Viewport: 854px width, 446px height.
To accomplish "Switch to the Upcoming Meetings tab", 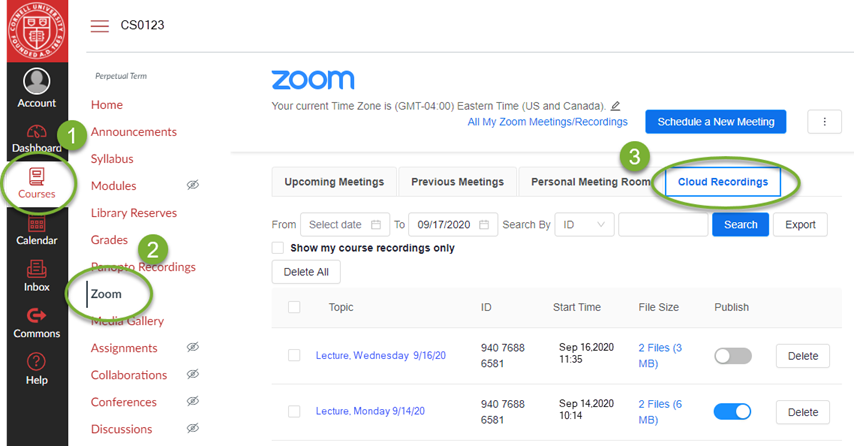I will 334,182.
